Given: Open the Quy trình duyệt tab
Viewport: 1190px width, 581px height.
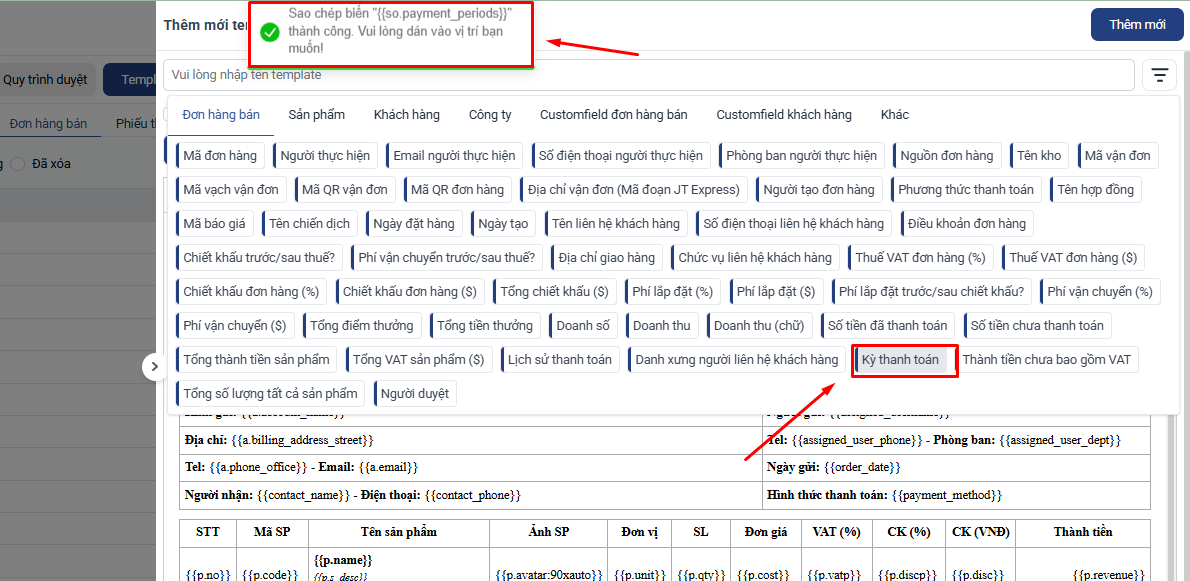Looking at the screenshot, I should [x=45, y=79].
